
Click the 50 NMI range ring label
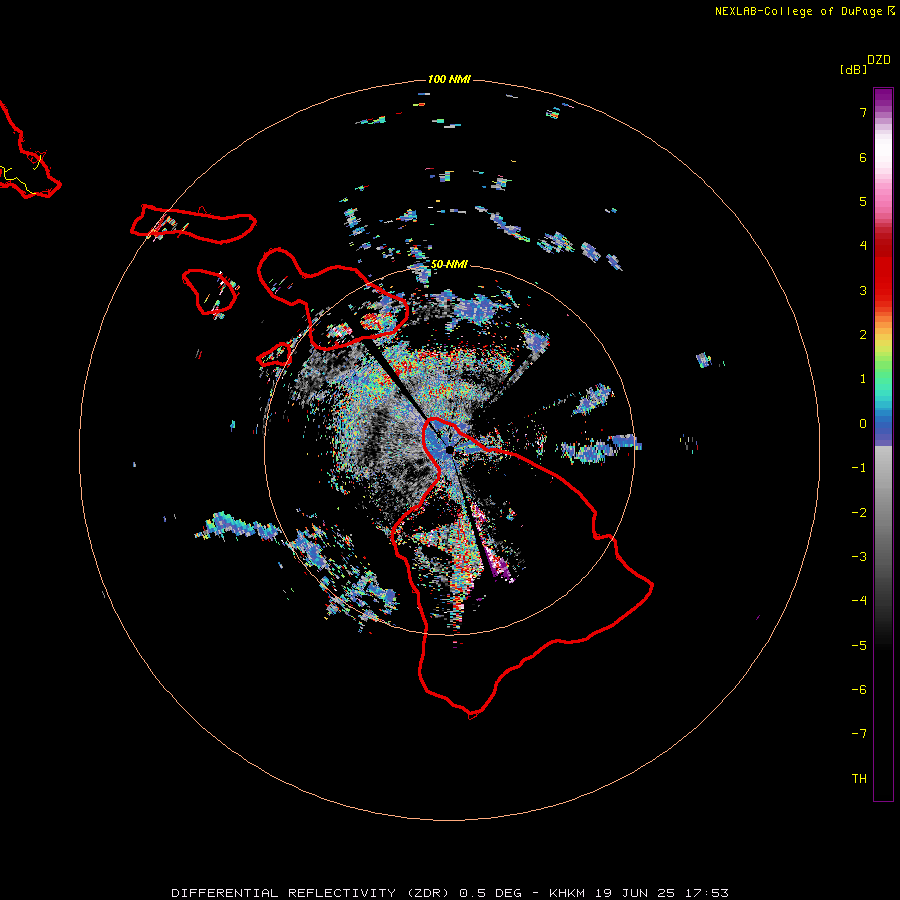tap(449, 264)
